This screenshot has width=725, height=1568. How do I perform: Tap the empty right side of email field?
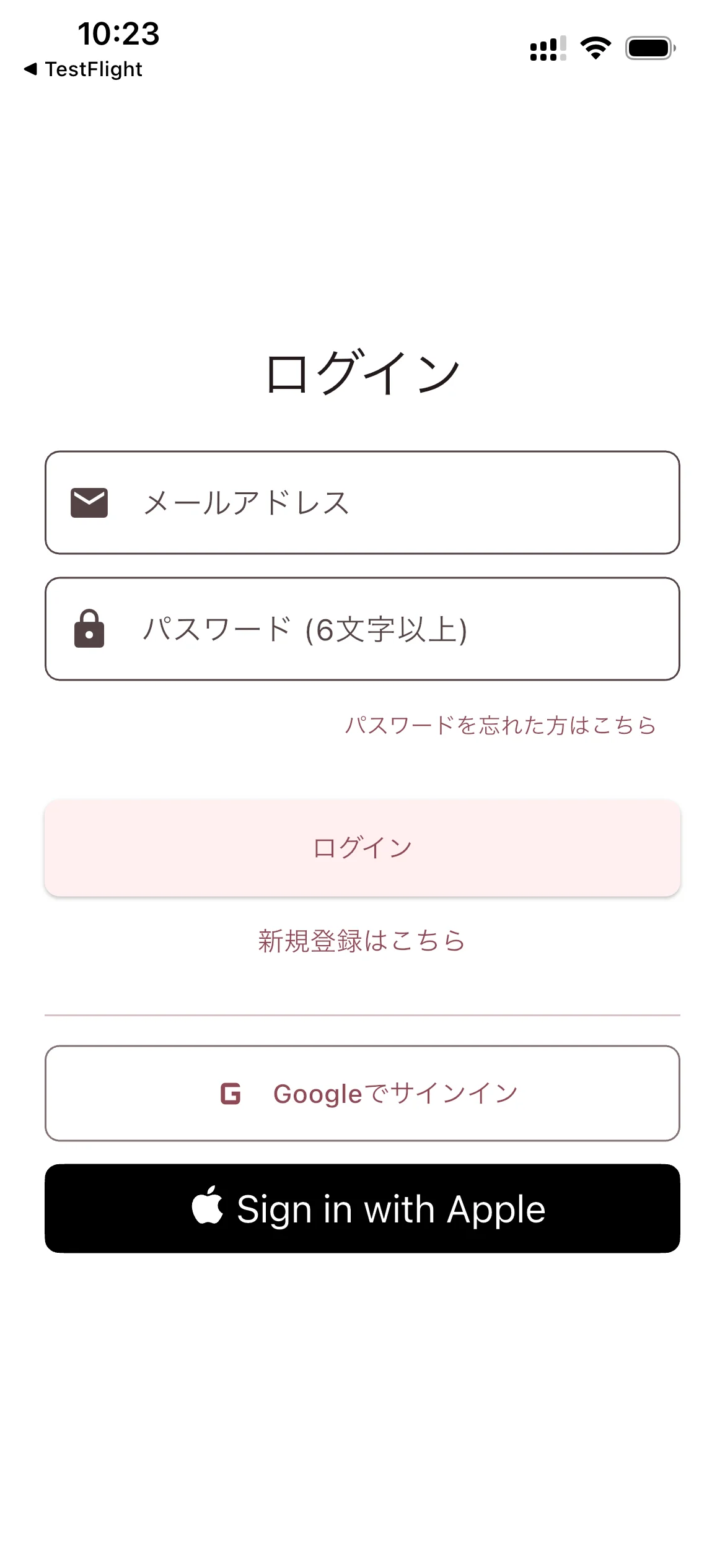(x=558, y=503)
